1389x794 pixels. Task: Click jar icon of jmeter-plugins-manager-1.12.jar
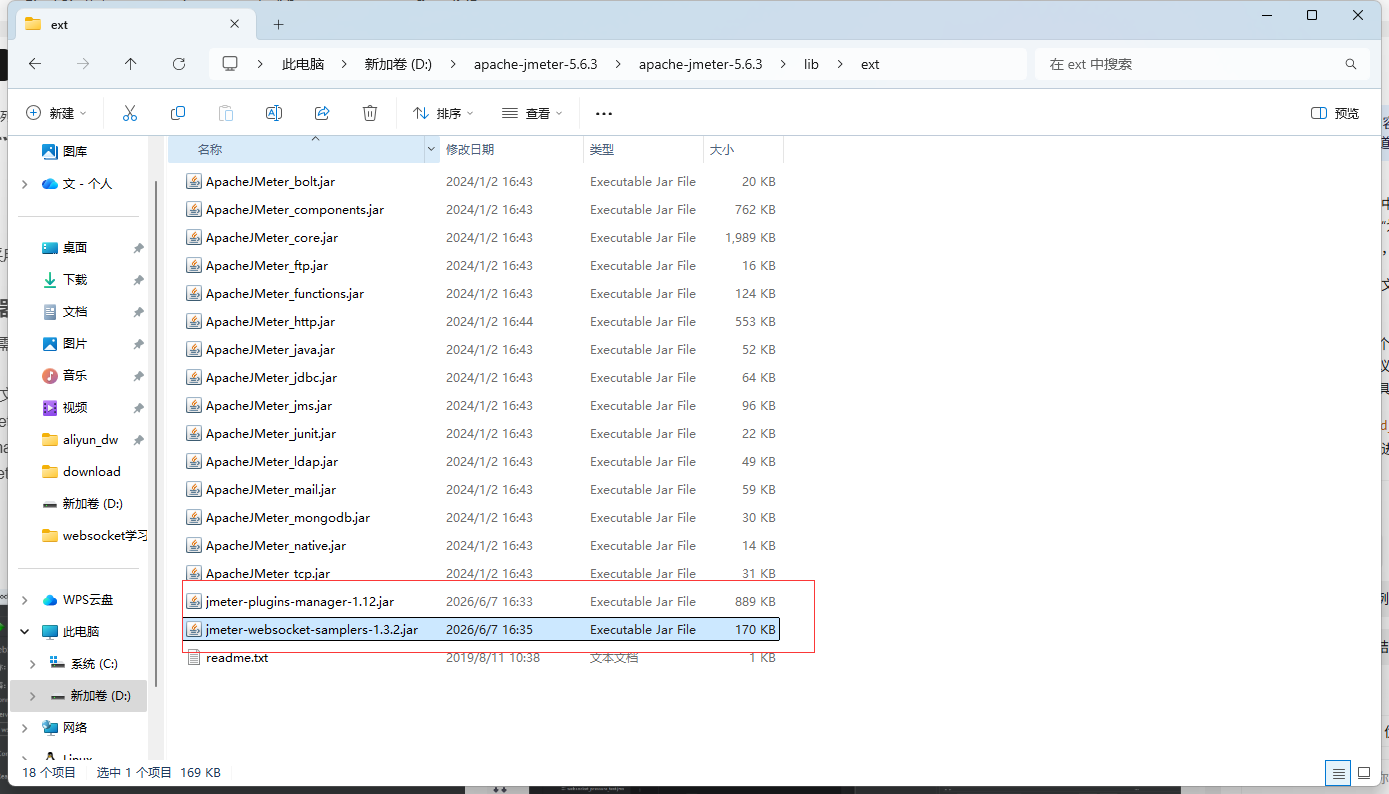point(194,602)
